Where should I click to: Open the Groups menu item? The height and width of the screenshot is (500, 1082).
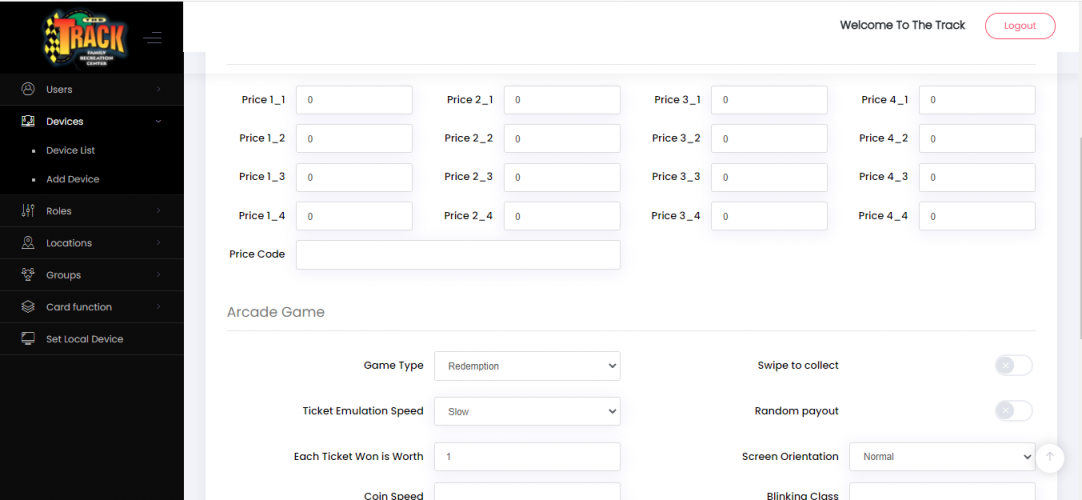pyautogui.click(x=92, y=274)
